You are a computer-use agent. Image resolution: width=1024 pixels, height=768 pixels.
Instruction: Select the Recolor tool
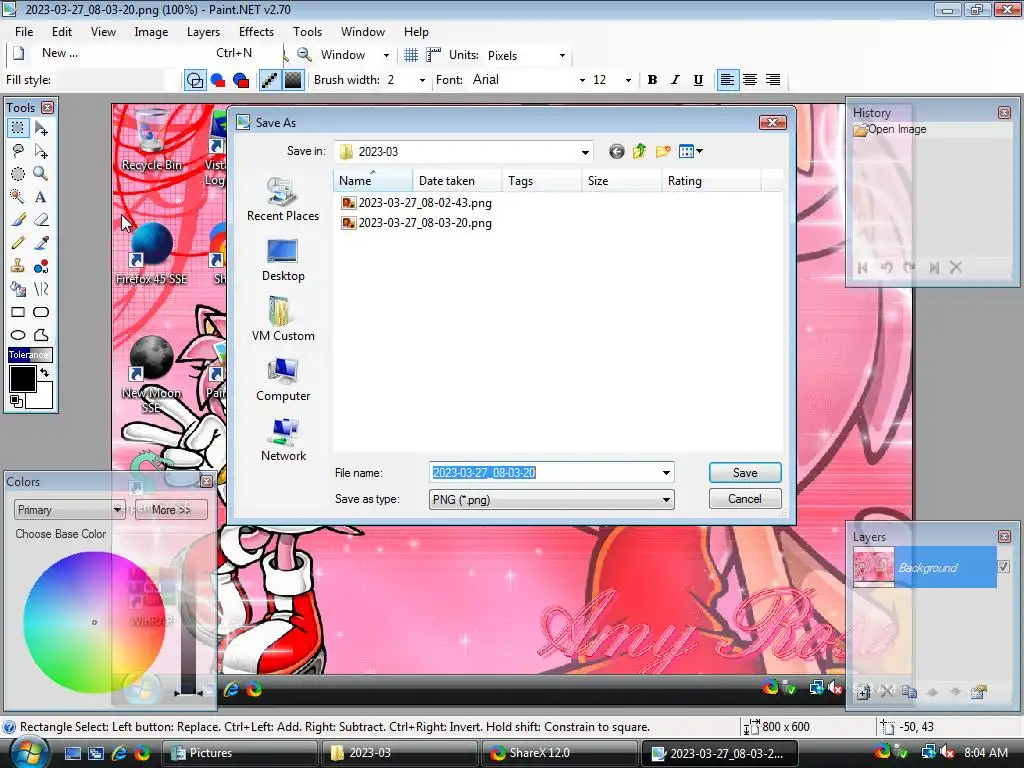(x=41, y=266)
